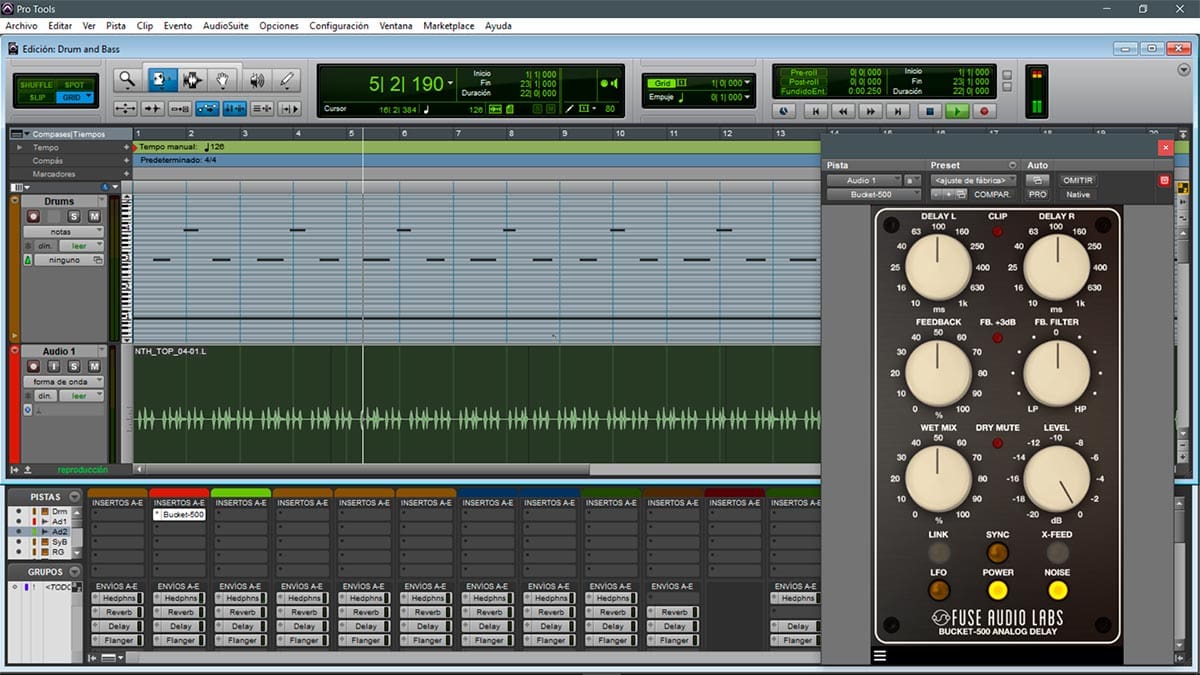Open the Ventana menu
The width and height of the screenshot is (1200, 675).
[x=395, y=26]
